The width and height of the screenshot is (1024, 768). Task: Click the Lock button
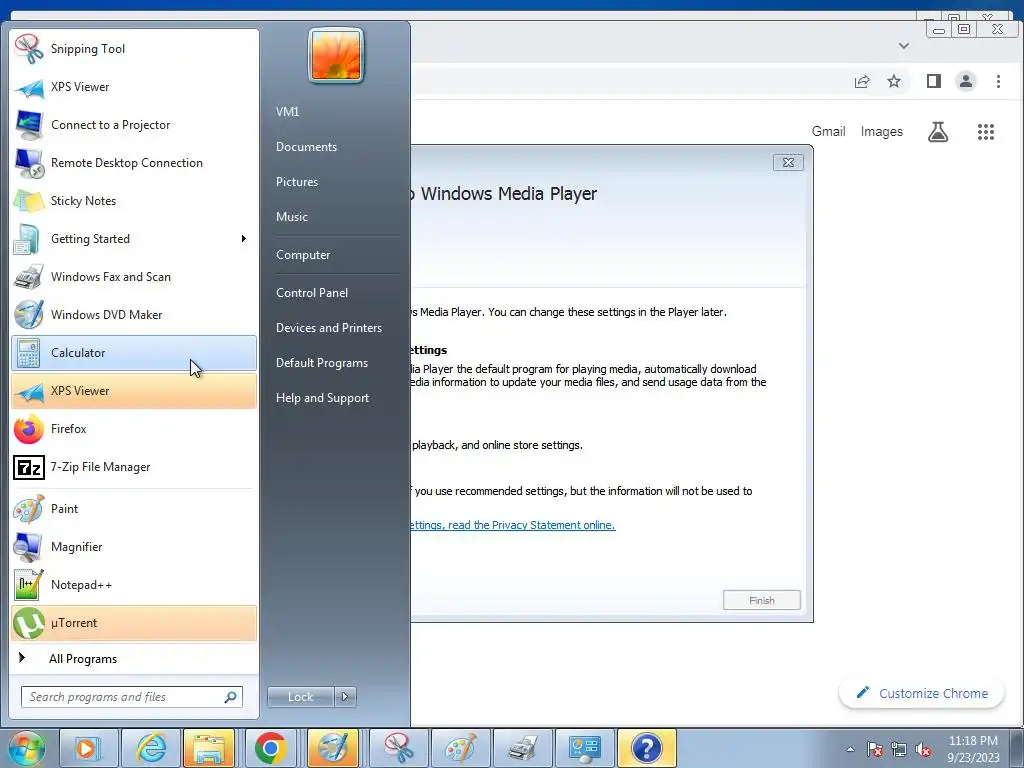(300, 697)
